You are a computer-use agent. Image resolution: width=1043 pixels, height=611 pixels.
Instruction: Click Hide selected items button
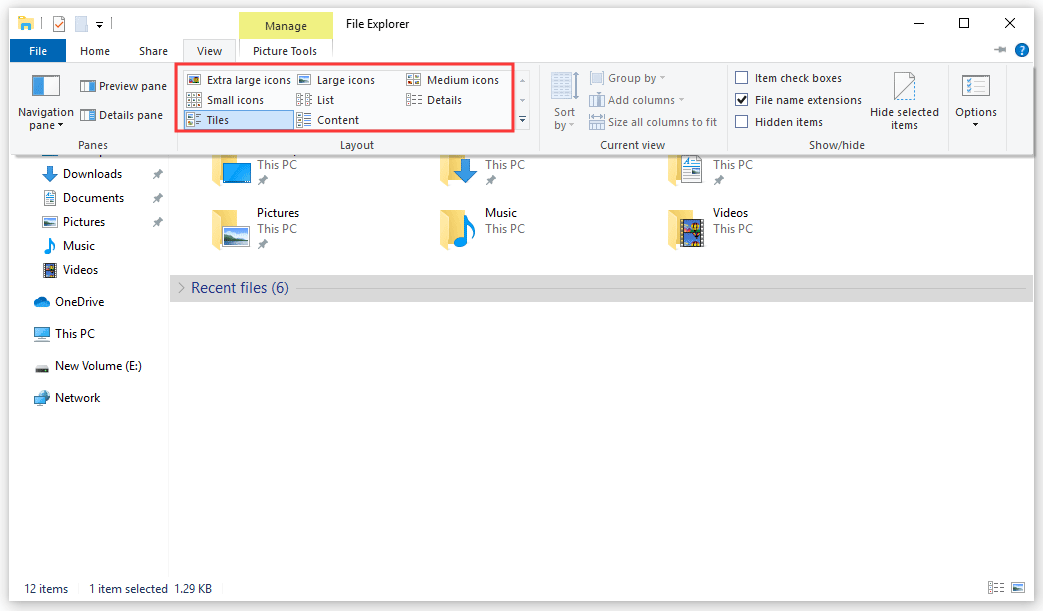pyautogui.click(x=904, y=102)
